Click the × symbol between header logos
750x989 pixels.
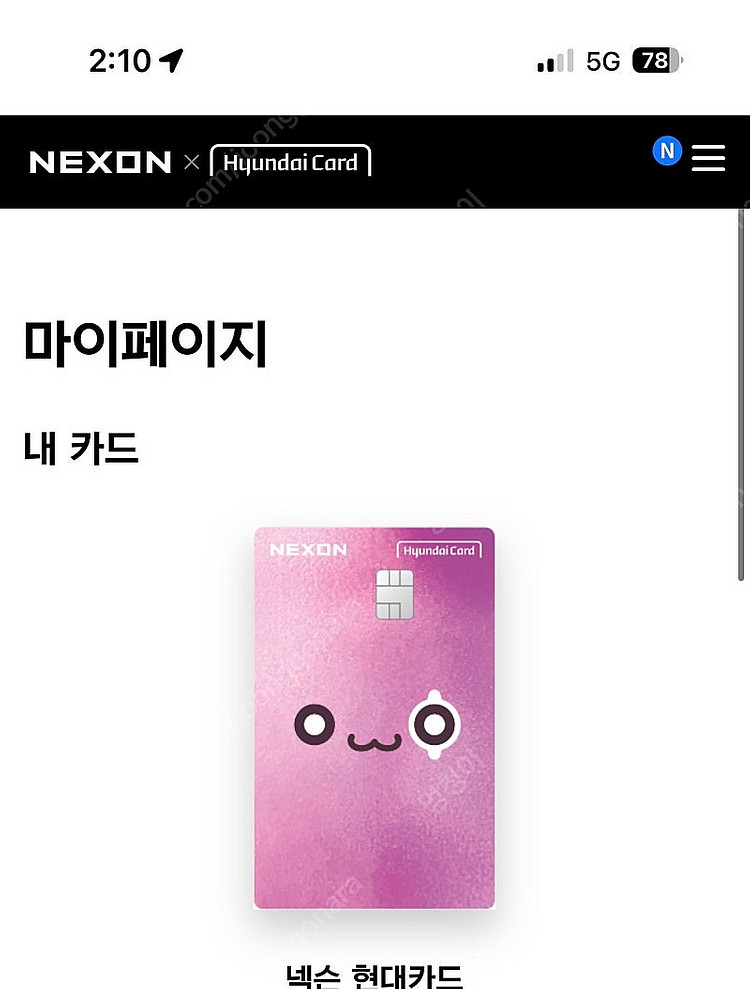pyautogui.click(x=192, y=163)
